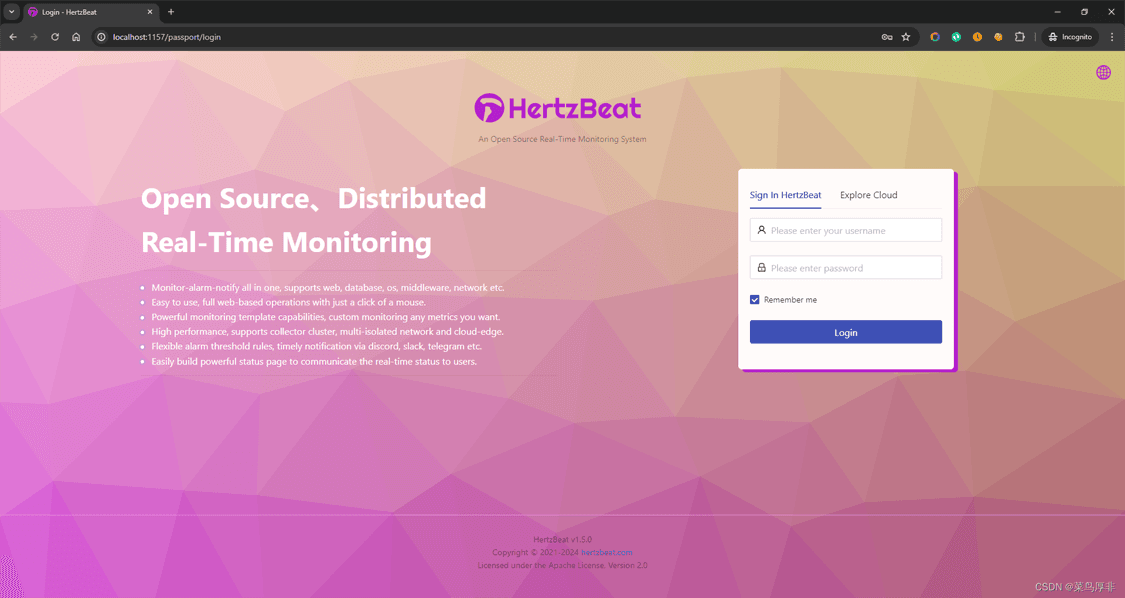Expand the tab search dropdown
This screenshot has width=1125, height=598.
[11, 11]
